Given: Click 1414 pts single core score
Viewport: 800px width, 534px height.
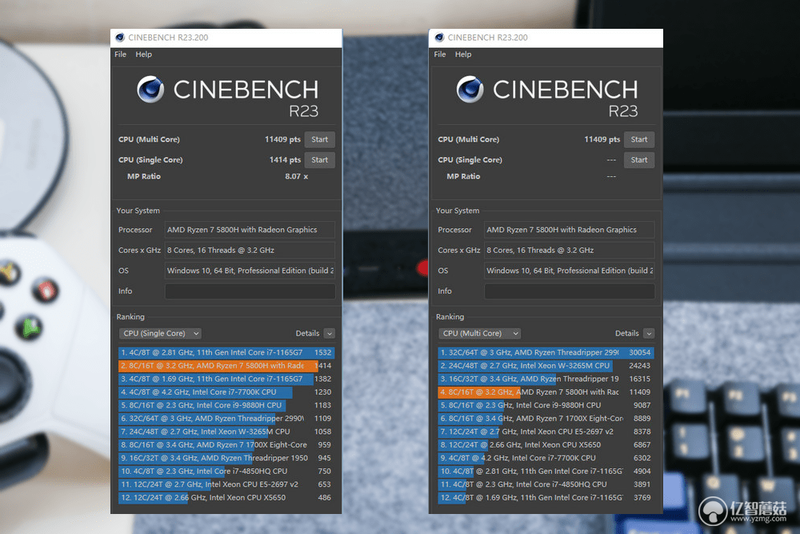Looking at the screenshot, I should point(285,160).
